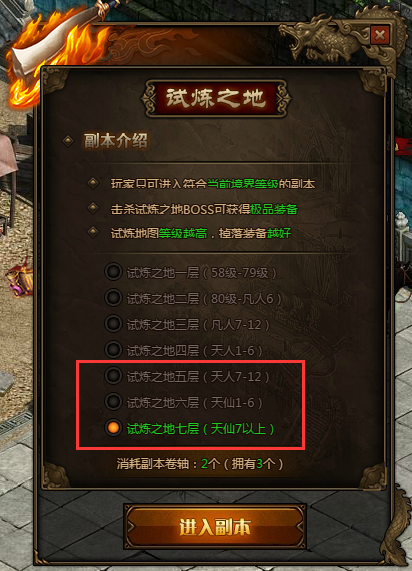Click the 消耗副本卷轴 scroll count text
Viewport: 412px width, 571px height.
(x=200, y=464)
